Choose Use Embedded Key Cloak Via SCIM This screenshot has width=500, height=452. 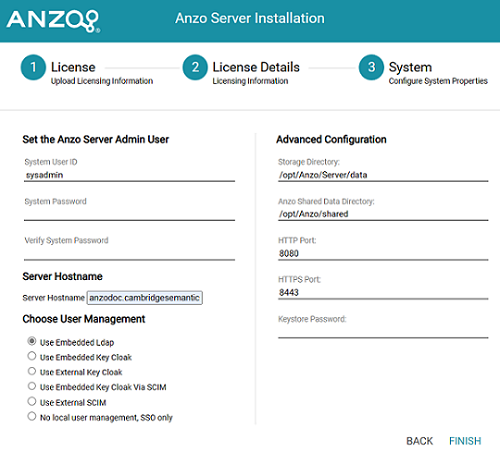(32, 386)
